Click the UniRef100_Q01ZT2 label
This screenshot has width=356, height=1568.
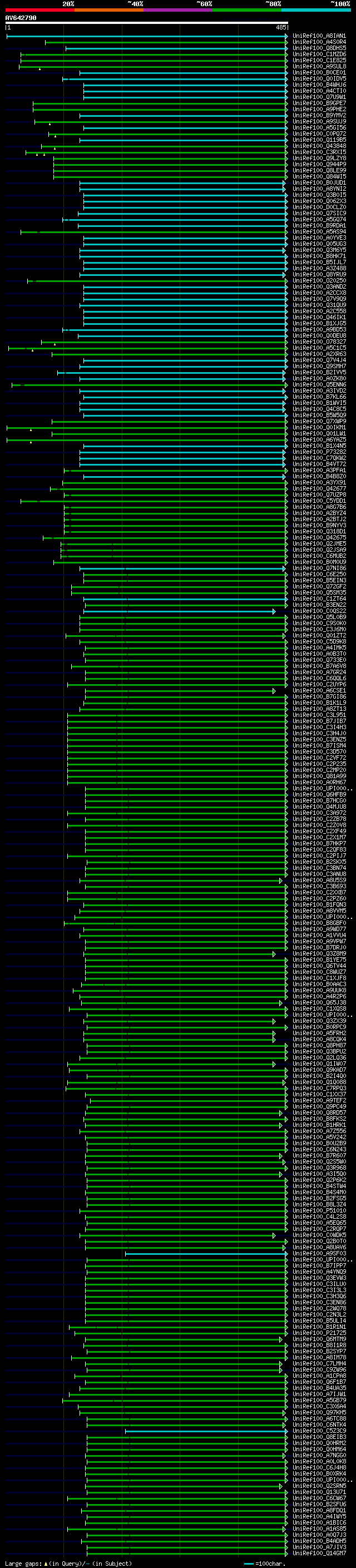click(x=319, y=635)
